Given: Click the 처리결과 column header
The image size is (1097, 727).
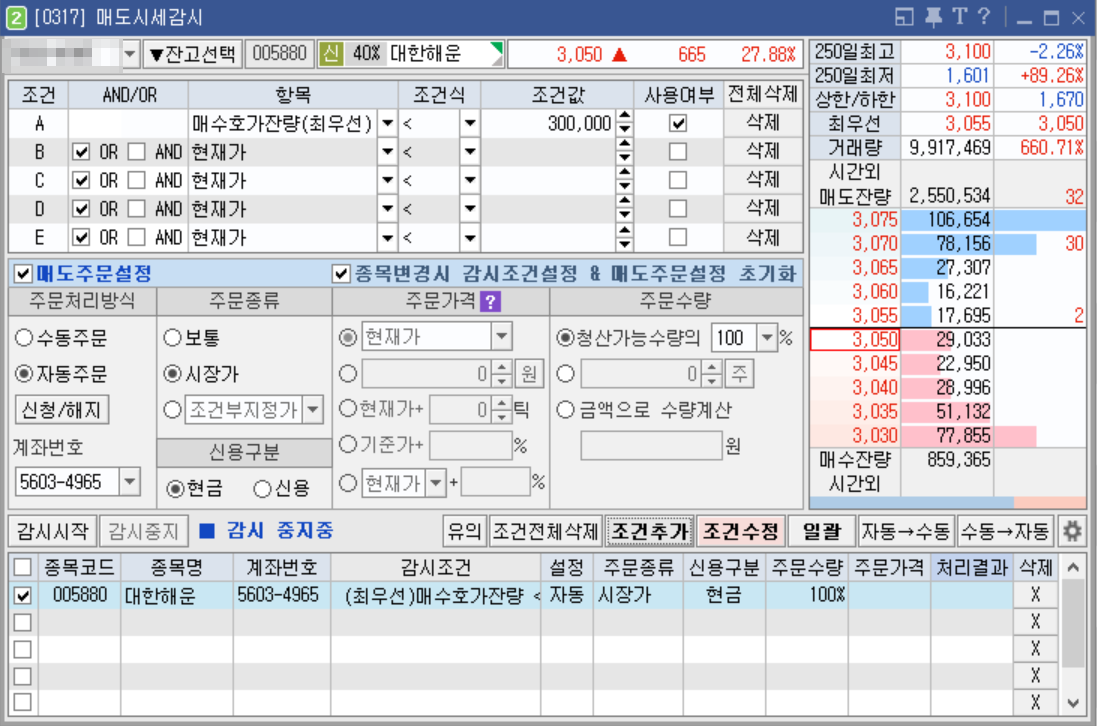Looking at the screenshot, I should point(972,567).
